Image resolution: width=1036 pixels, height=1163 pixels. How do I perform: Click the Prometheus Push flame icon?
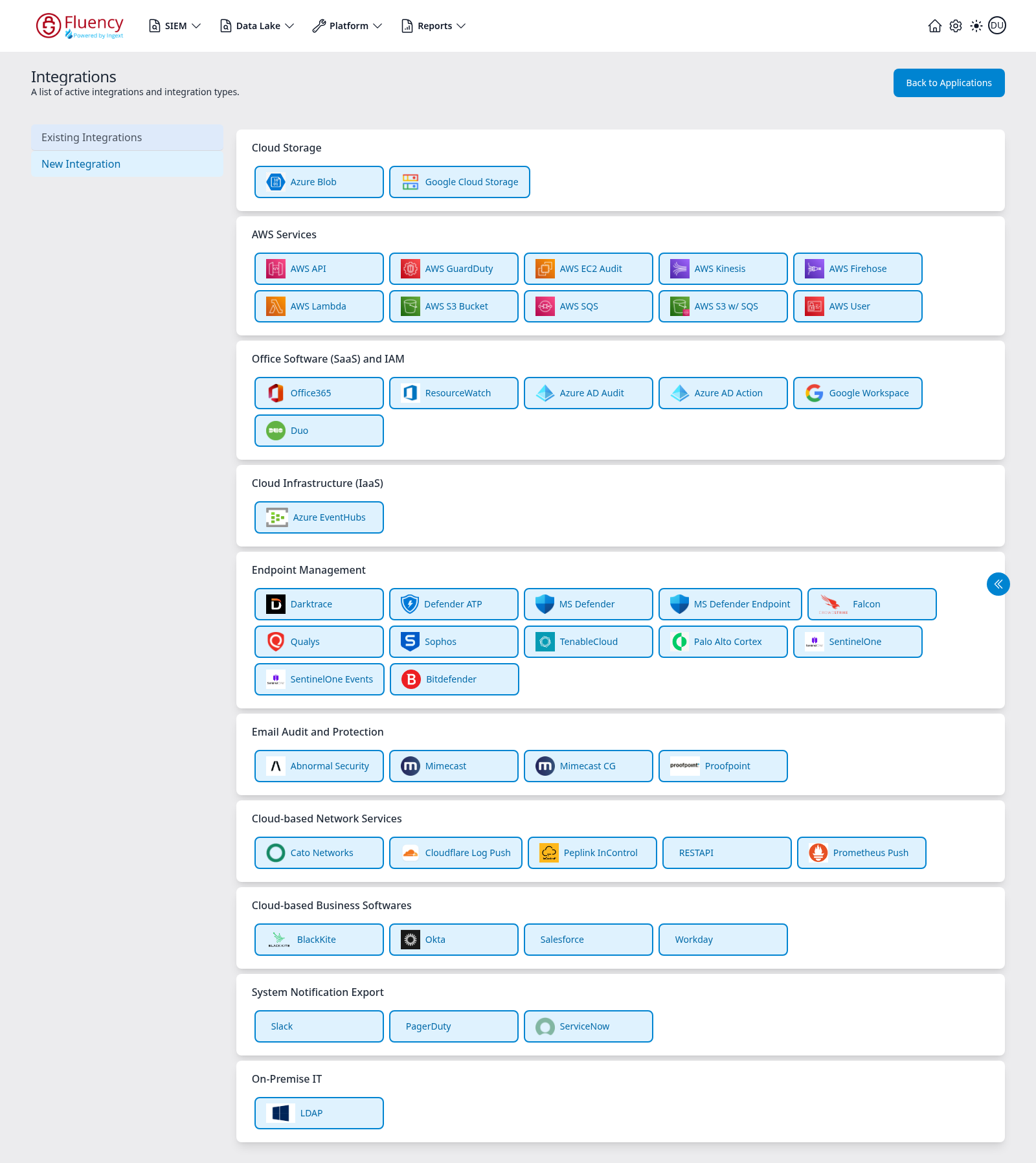818,853
